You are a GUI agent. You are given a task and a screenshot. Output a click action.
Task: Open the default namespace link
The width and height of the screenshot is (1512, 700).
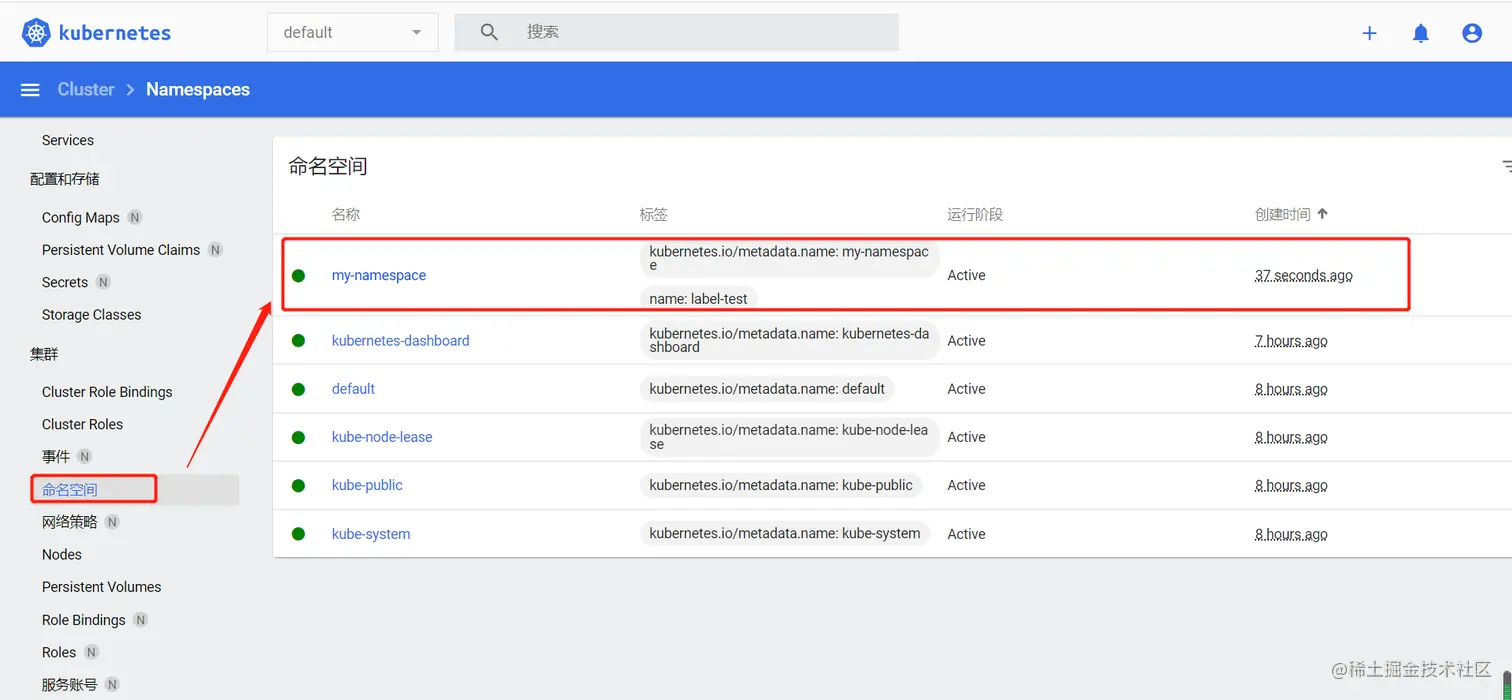click(x=354, y=389)
